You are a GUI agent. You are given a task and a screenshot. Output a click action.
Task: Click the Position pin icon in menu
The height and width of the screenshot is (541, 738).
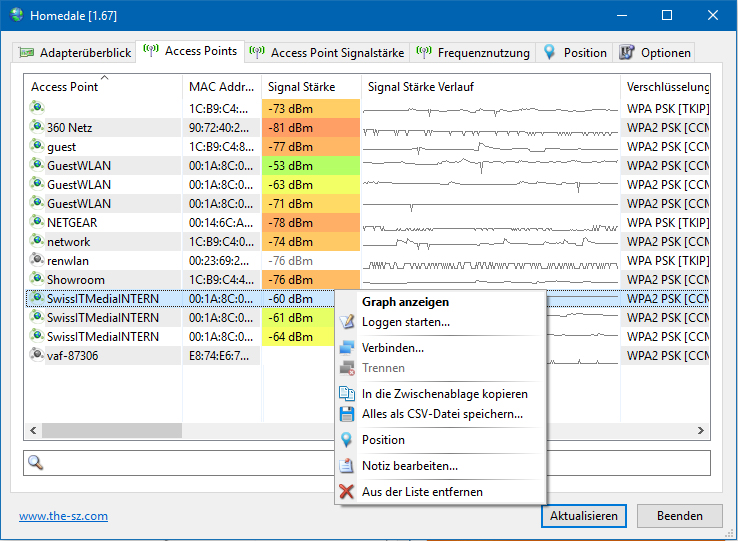pyautogui.click(x=347, y=440)
